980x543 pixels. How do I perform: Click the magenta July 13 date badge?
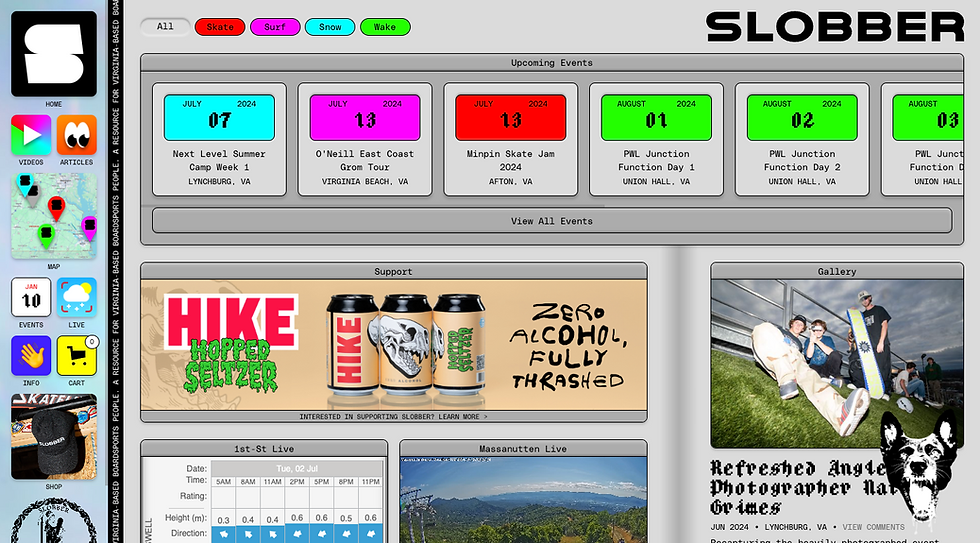pyautogui.click(x=365, y=117)
